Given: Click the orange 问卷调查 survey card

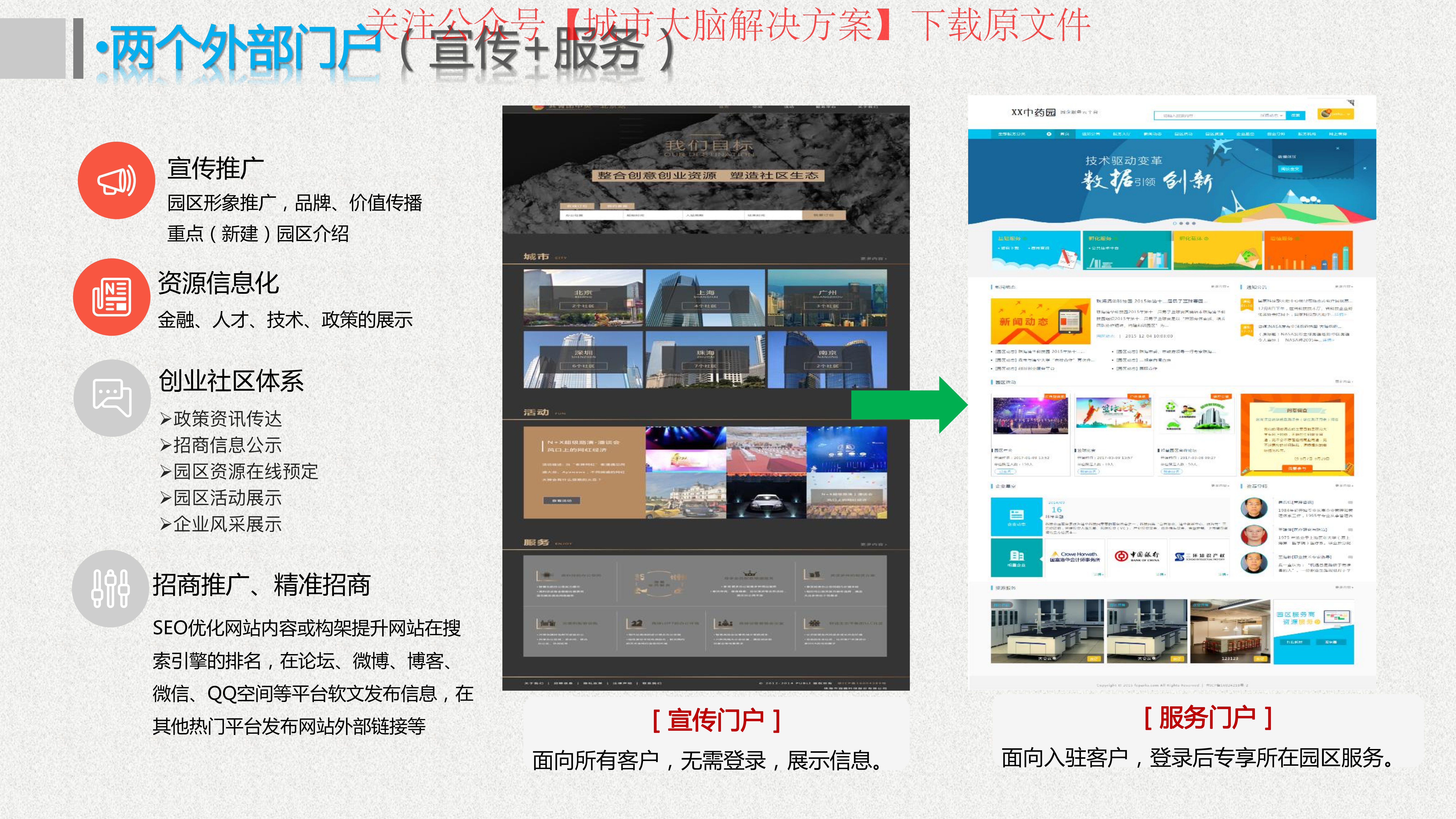Looking at the screenshot, I should coord(1297,435).
